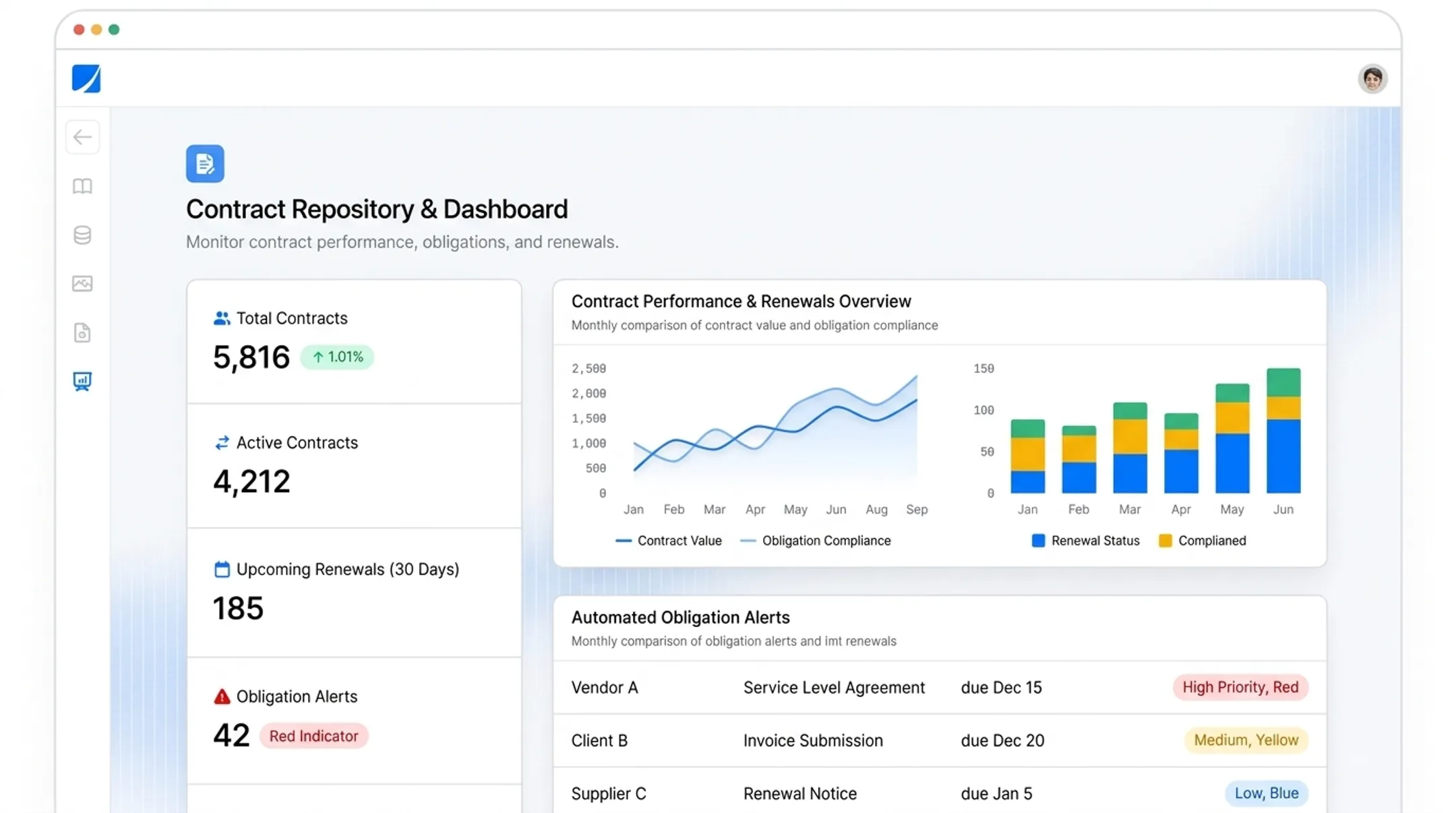Click the Active Contracts arrows icon
The height and width of the screenshot is (813, 1456).
tap(222, 443)
